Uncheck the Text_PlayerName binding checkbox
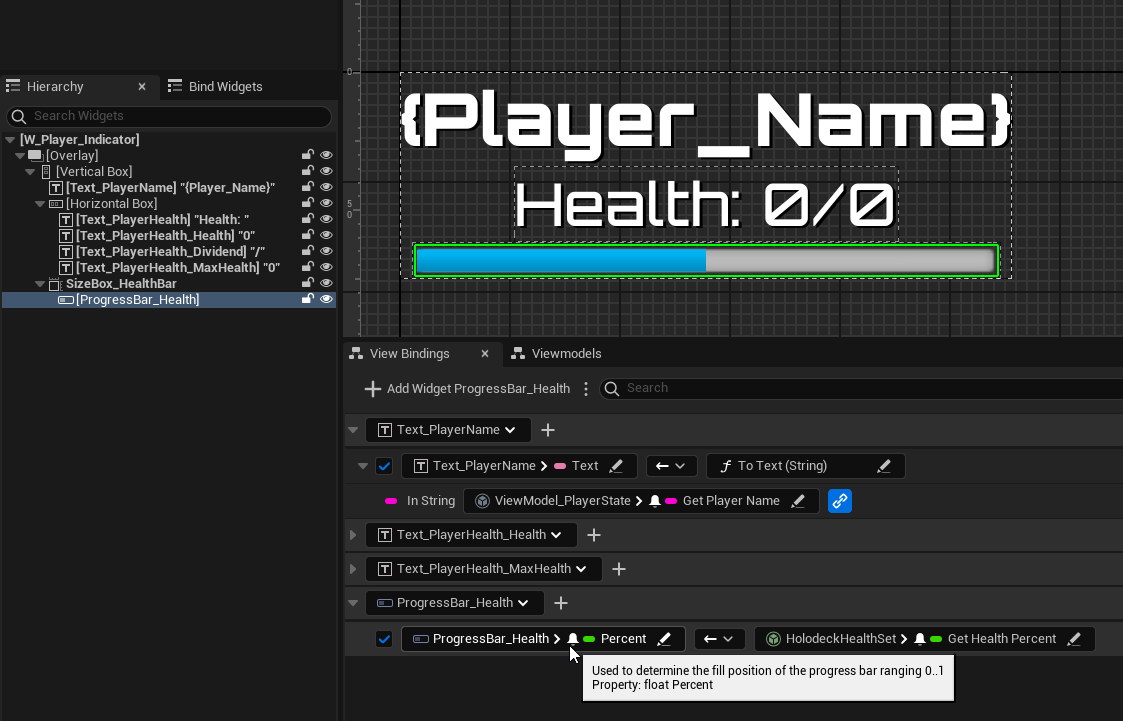 384,466
